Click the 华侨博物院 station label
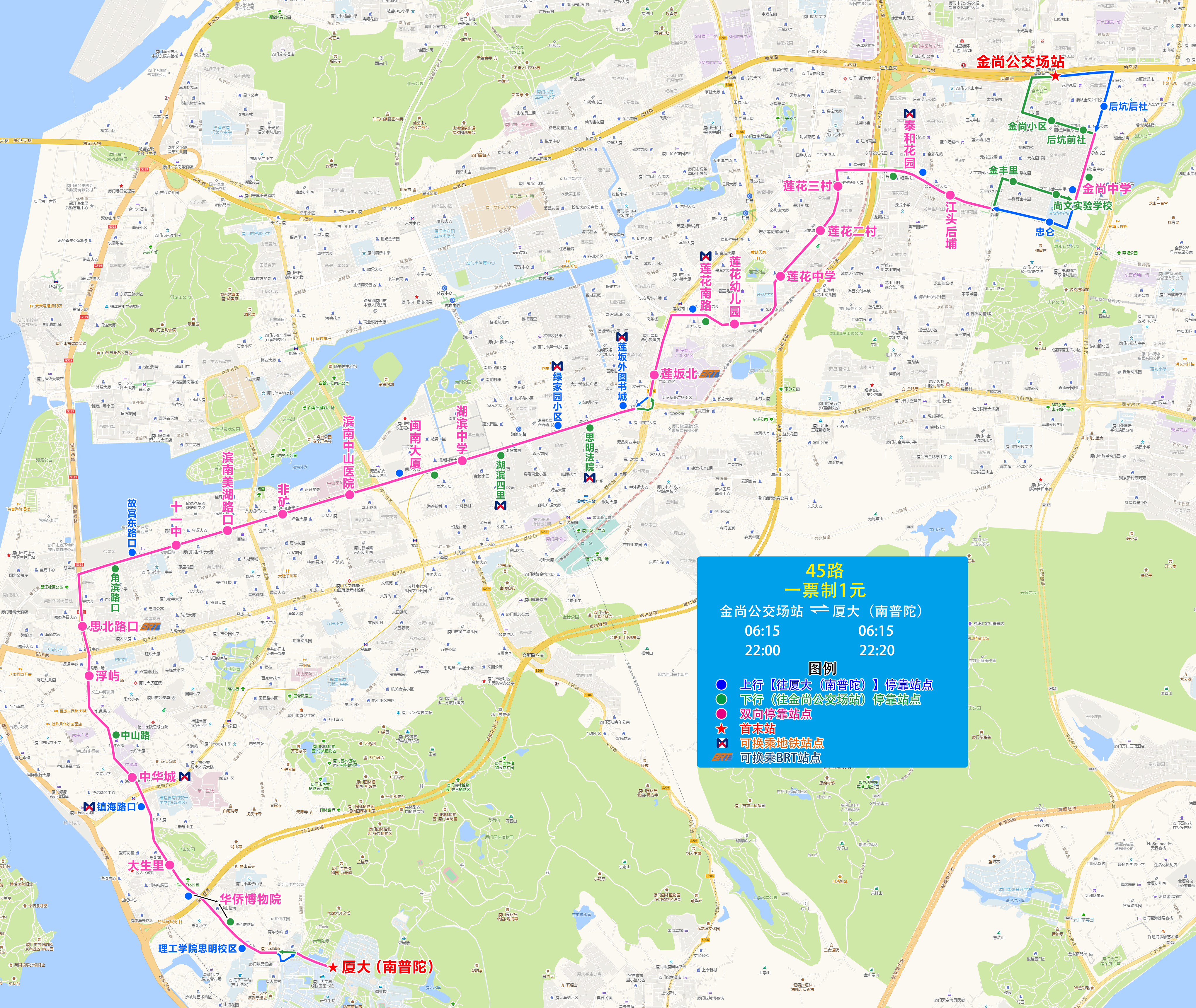Screen dimensions: 1196x1008 tap(250, 899)
